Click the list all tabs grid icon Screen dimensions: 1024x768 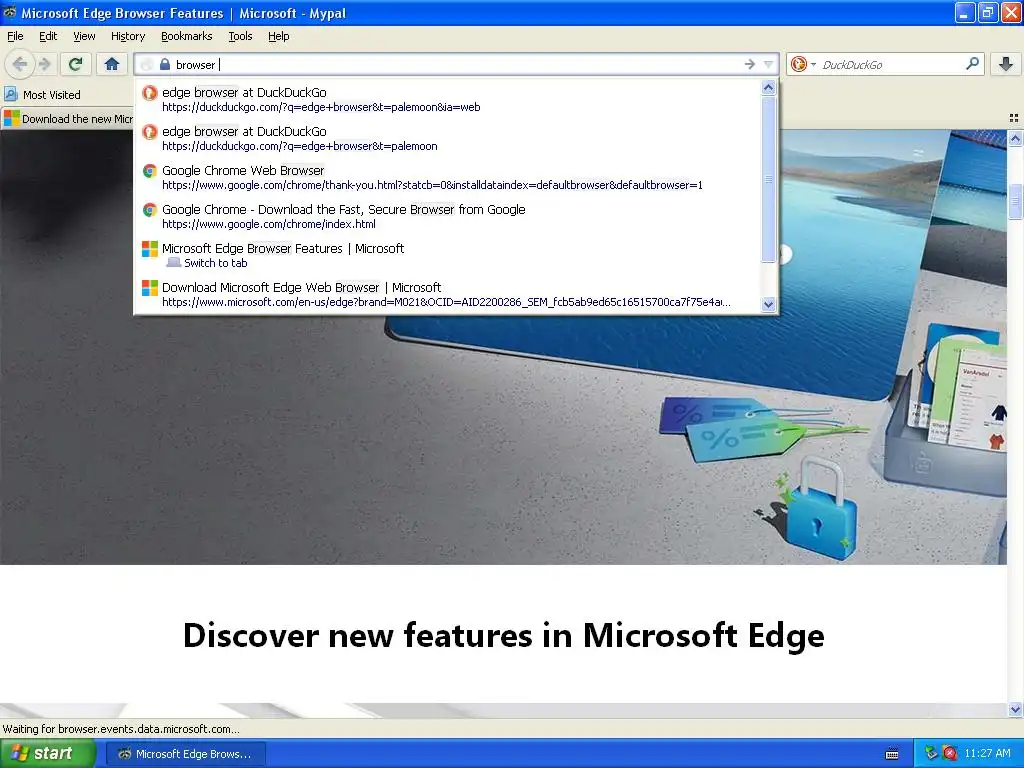[1014, 118]
